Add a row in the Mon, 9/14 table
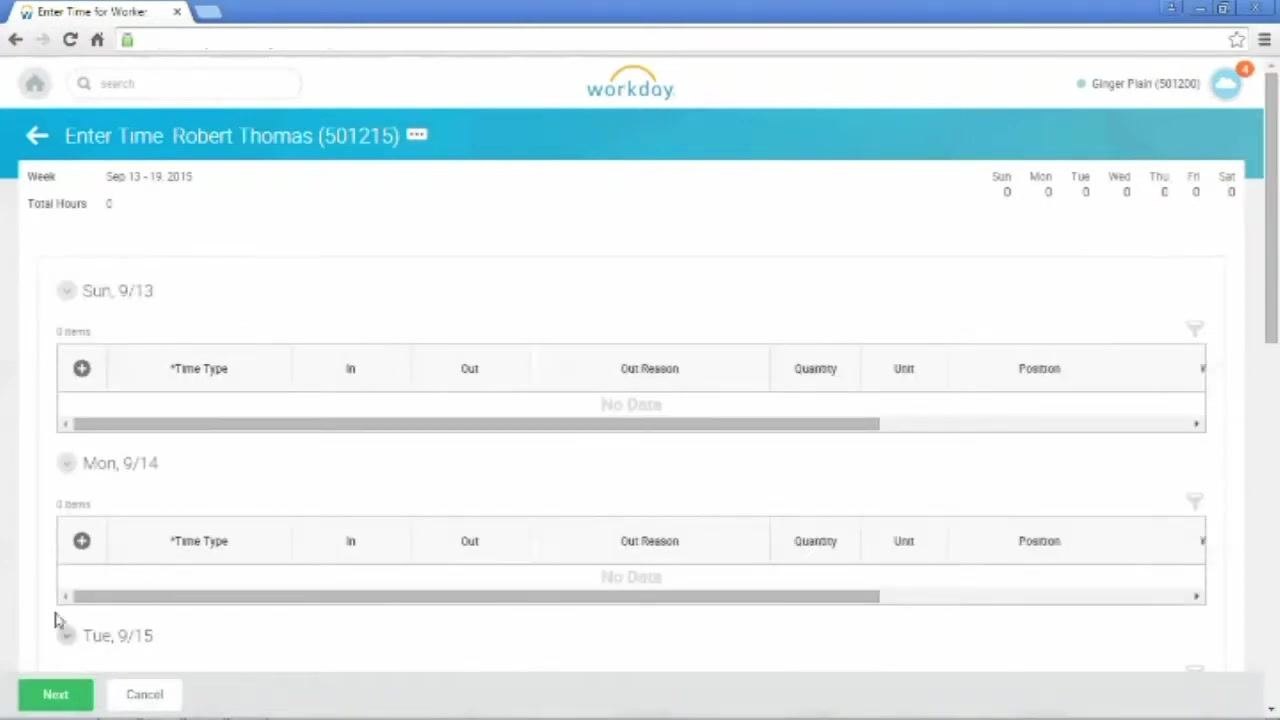 [x=82, y=541]
